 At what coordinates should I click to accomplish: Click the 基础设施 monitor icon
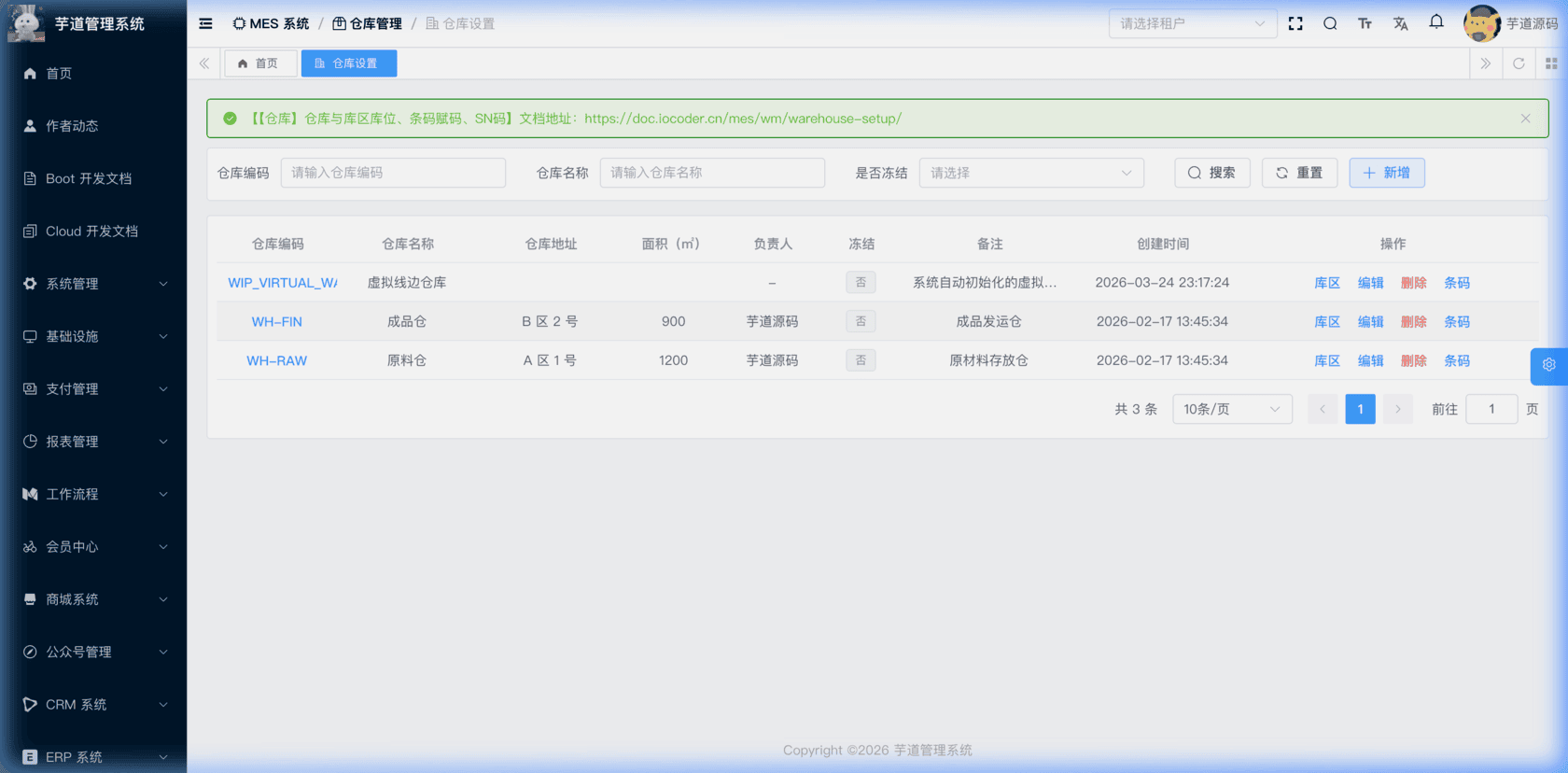(30, 336)
